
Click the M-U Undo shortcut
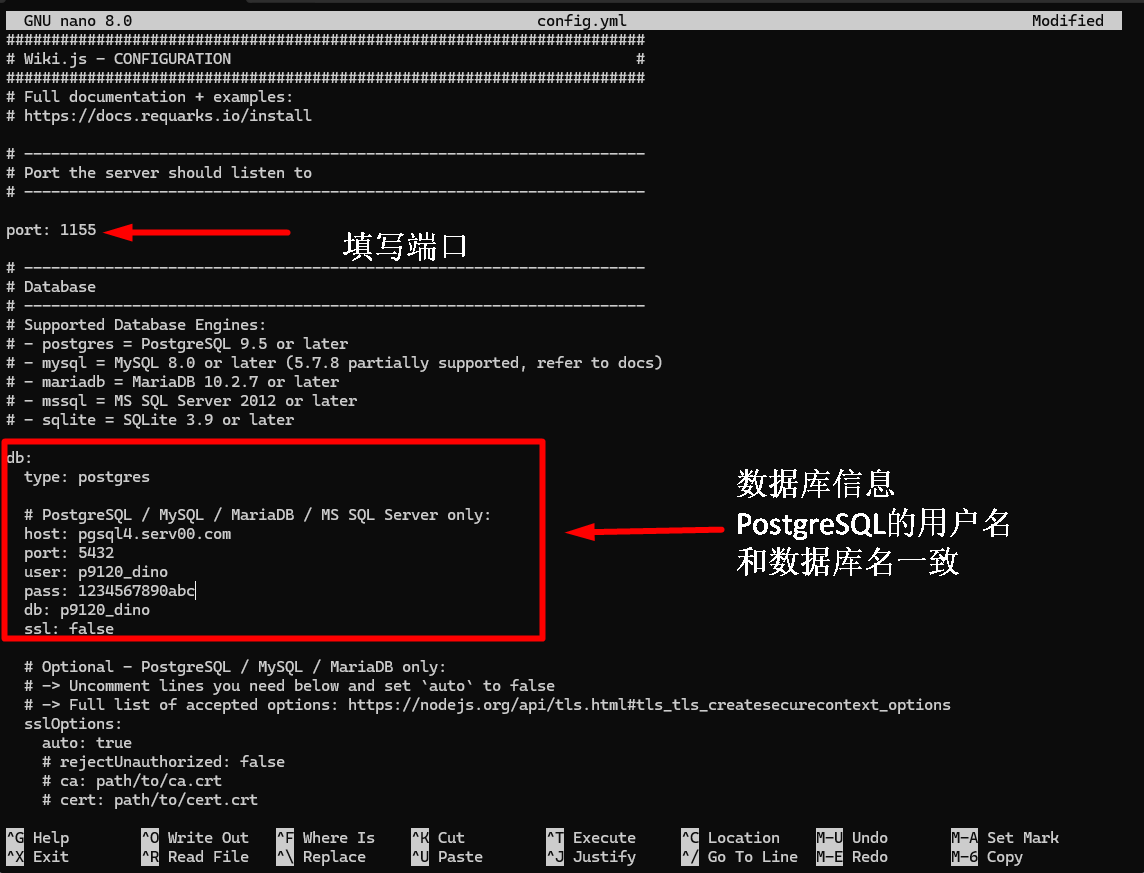pos(852,838)
